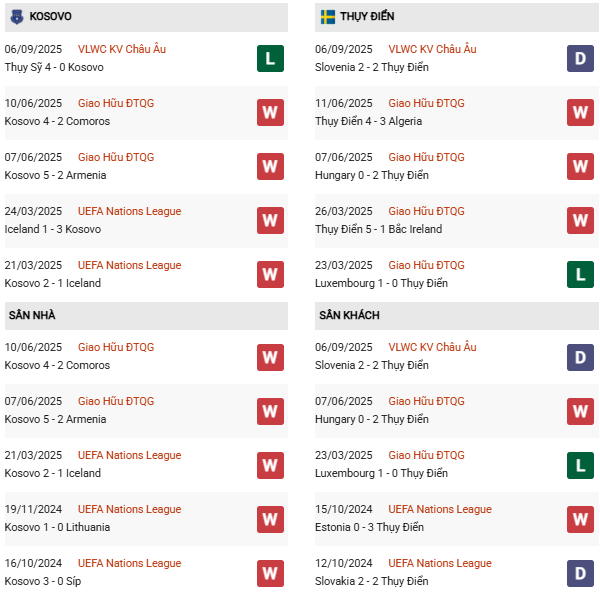Image resolution: width=600 pixels, height=594 pixels.
Task: Open Giao Hữu ĐTQG link for Thụy Điển-Algeria match
Action: click(426, 103)
